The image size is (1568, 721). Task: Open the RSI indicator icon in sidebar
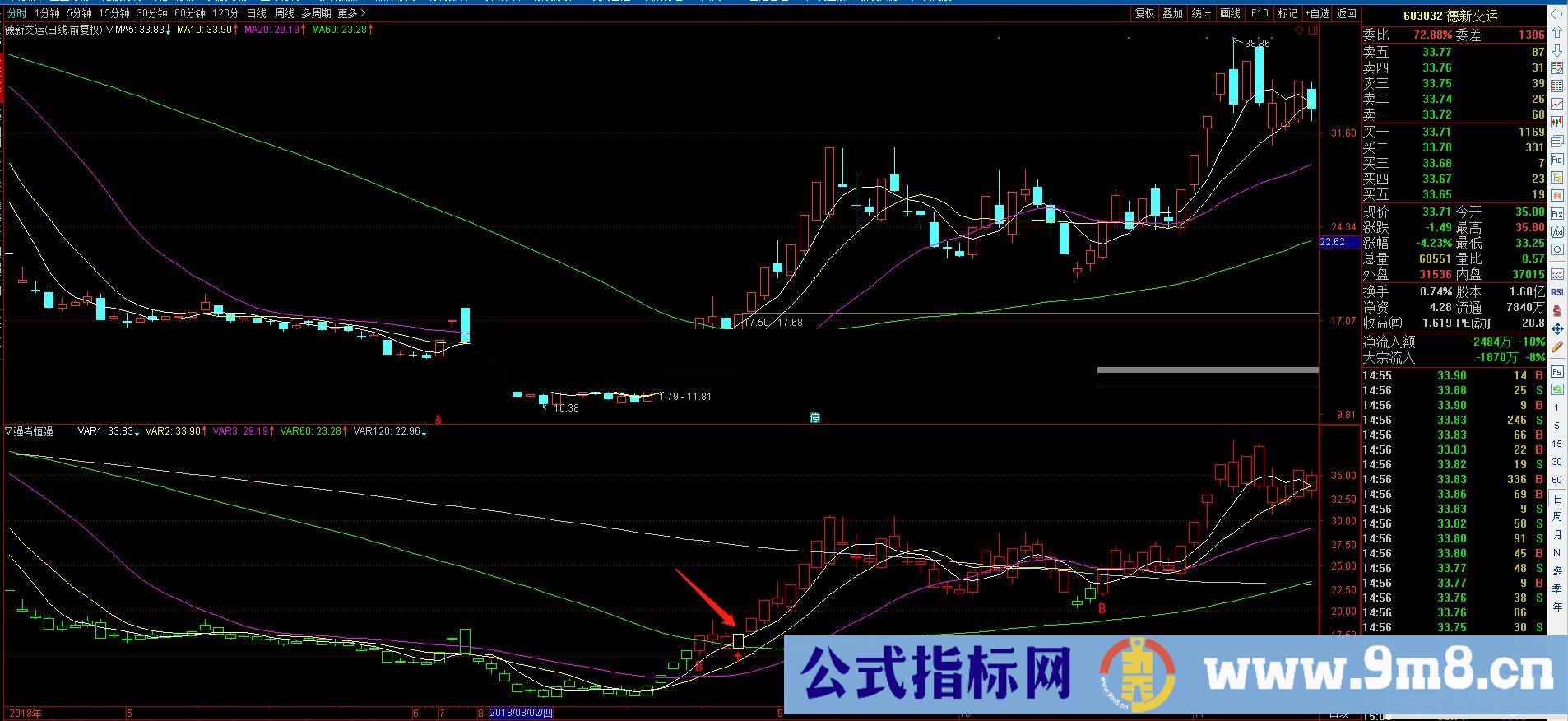pyautogui.click(x=1557, y=292)
